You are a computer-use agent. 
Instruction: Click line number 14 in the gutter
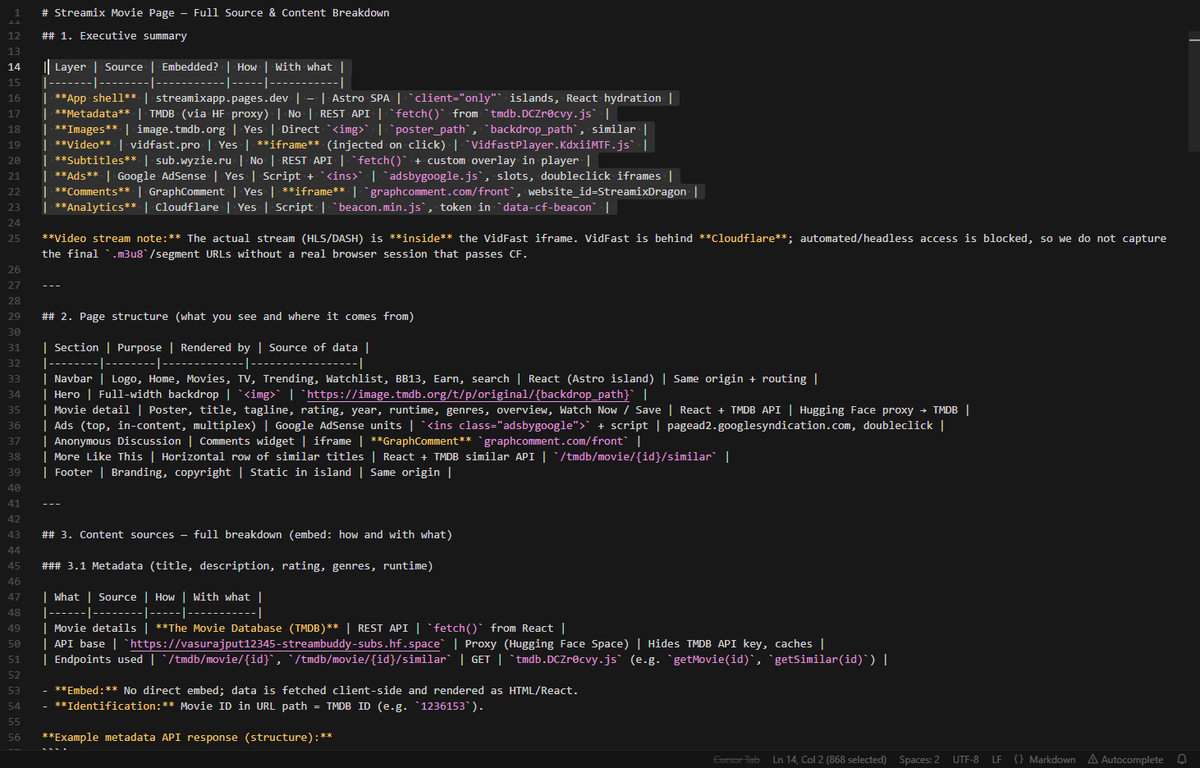coord(15,67)
